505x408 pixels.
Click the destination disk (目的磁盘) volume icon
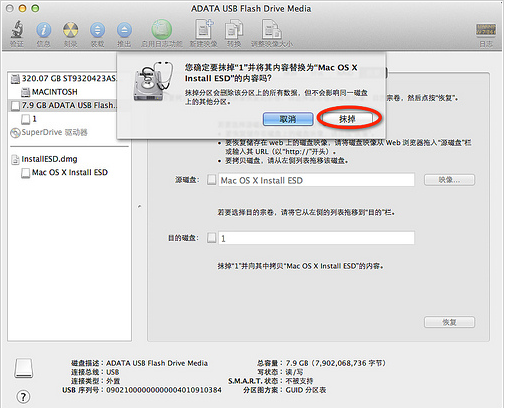click(211, 238)
